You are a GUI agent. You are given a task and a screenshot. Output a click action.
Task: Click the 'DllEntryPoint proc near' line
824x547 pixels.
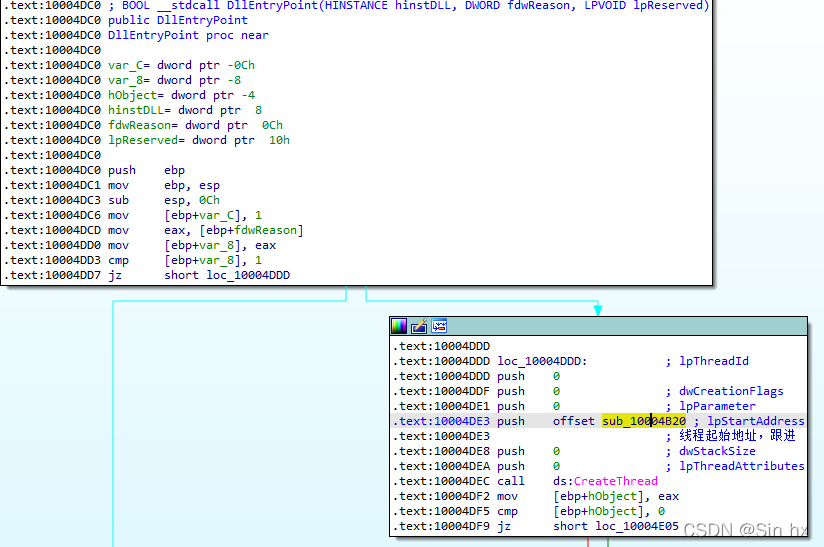click(188, 35)
